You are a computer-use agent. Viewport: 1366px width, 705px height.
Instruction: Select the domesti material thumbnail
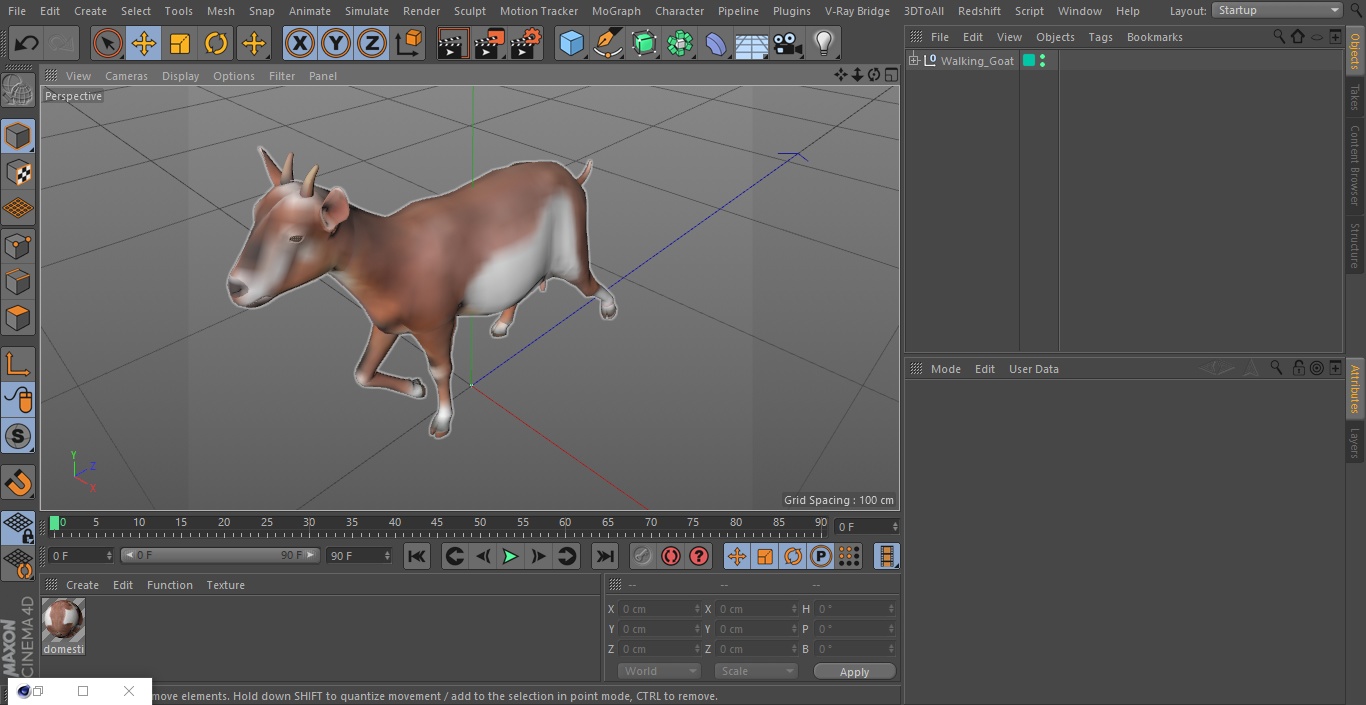point(63,620)
